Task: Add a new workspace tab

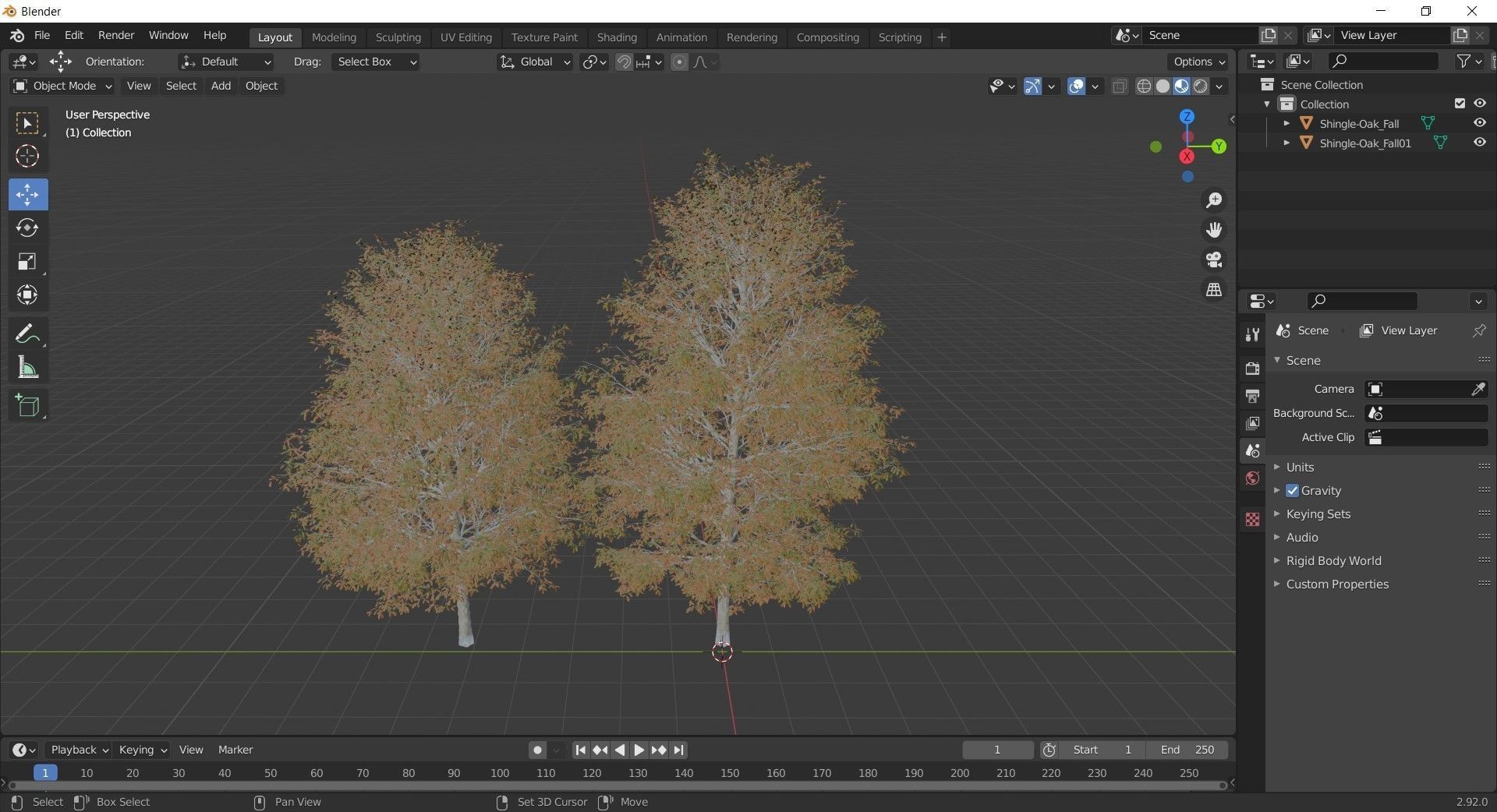Action: pyautogui.click(x=941, y=37)
